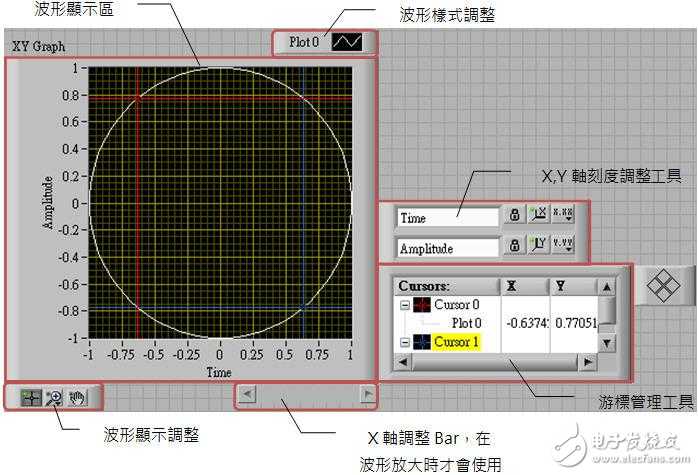Image resolution: width=698 pixels, height=475 pixels.
Task: Click the Plot 0 legend label
Action: pyautogui.click(x=304, y=42)
